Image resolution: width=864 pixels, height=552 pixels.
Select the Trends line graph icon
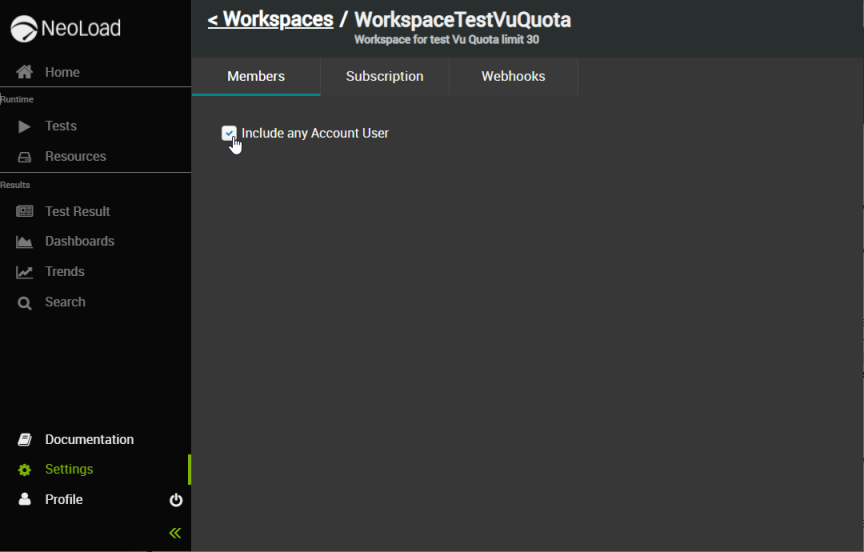(25, 272)
